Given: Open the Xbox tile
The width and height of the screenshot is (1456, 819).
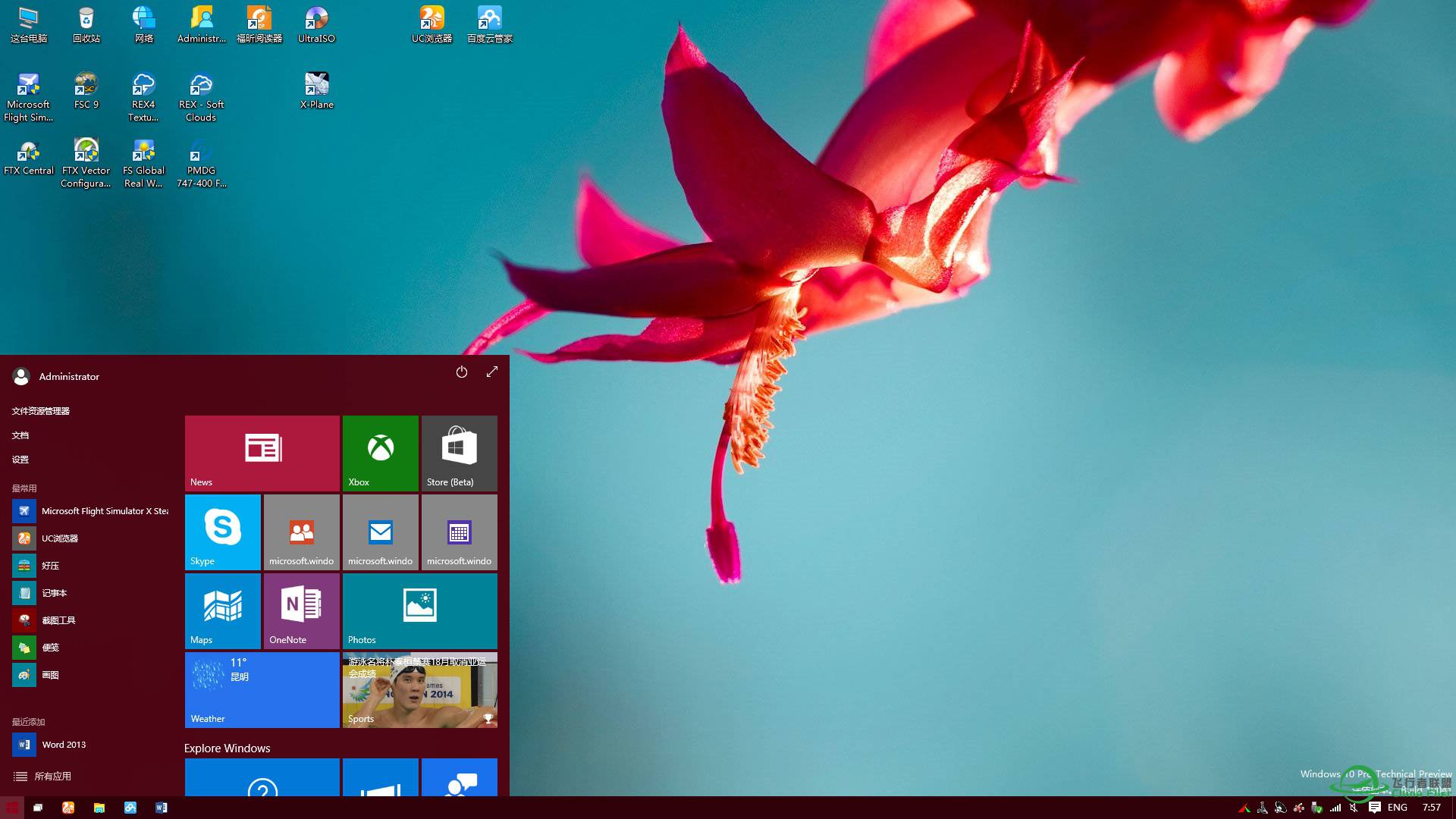Looking at the screenshot, I should tap(381, 453).
